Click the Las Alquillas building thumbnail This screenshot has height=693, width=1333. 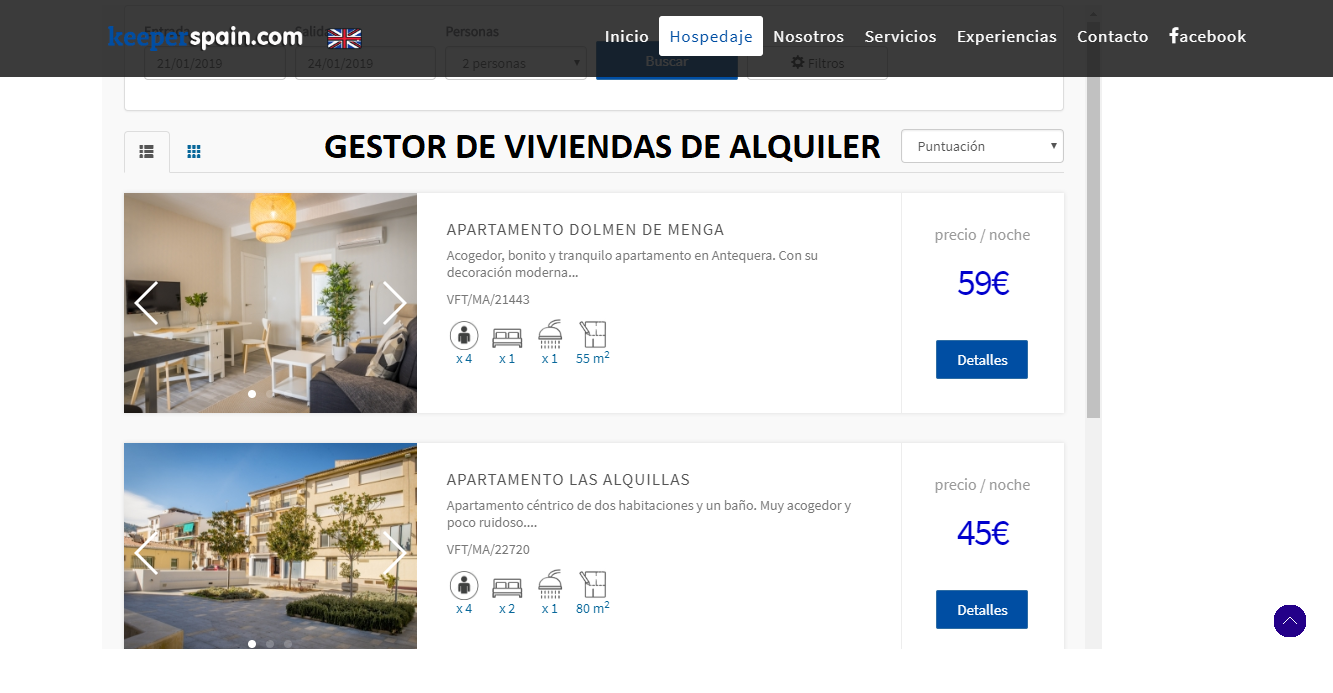point(270,546)
